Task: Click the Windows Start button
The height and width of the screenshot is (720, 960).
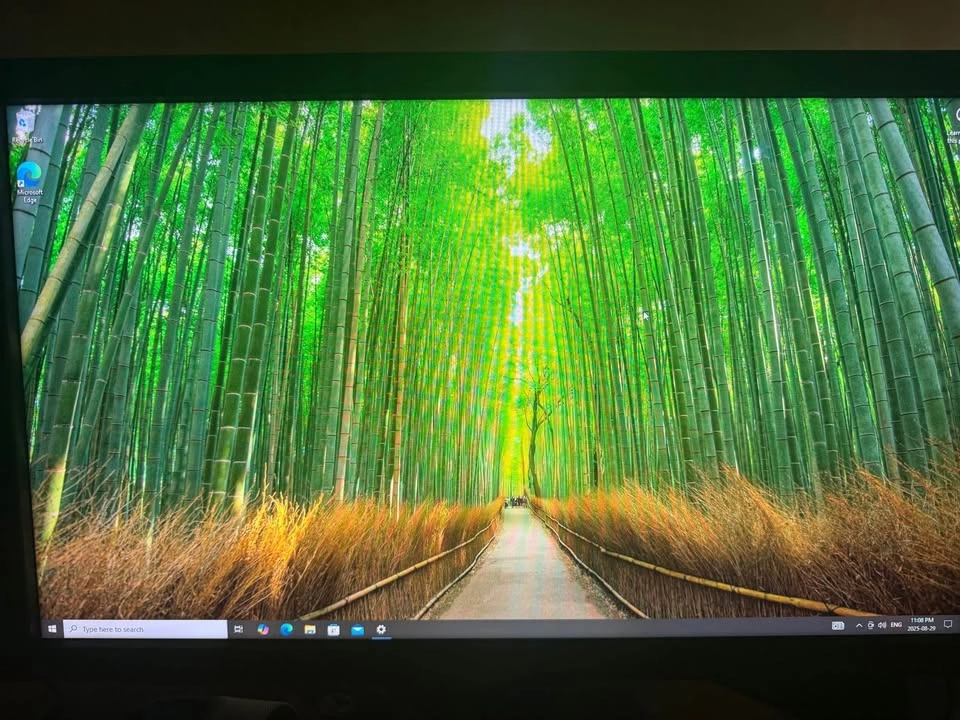Action: (51, 629)
